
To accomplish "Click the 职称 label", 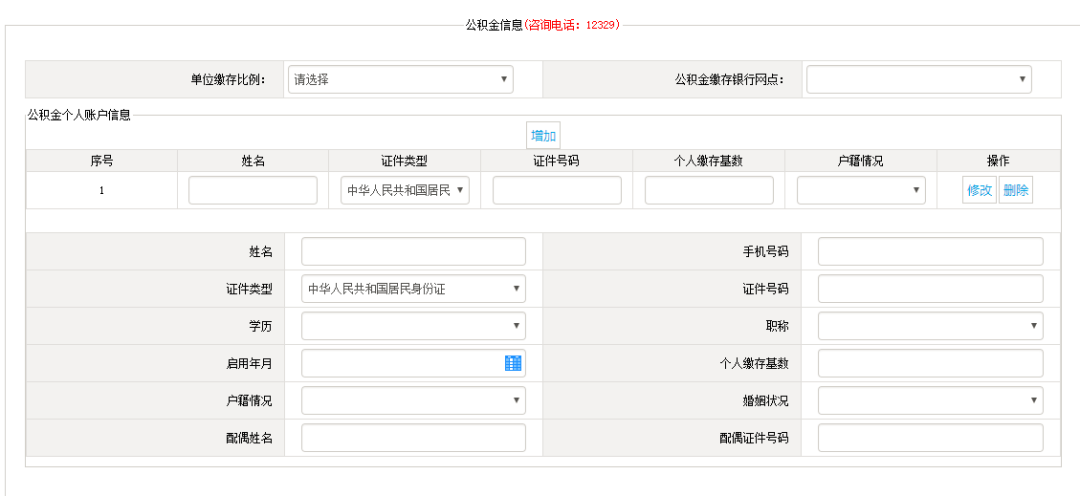I will point(778,326).
